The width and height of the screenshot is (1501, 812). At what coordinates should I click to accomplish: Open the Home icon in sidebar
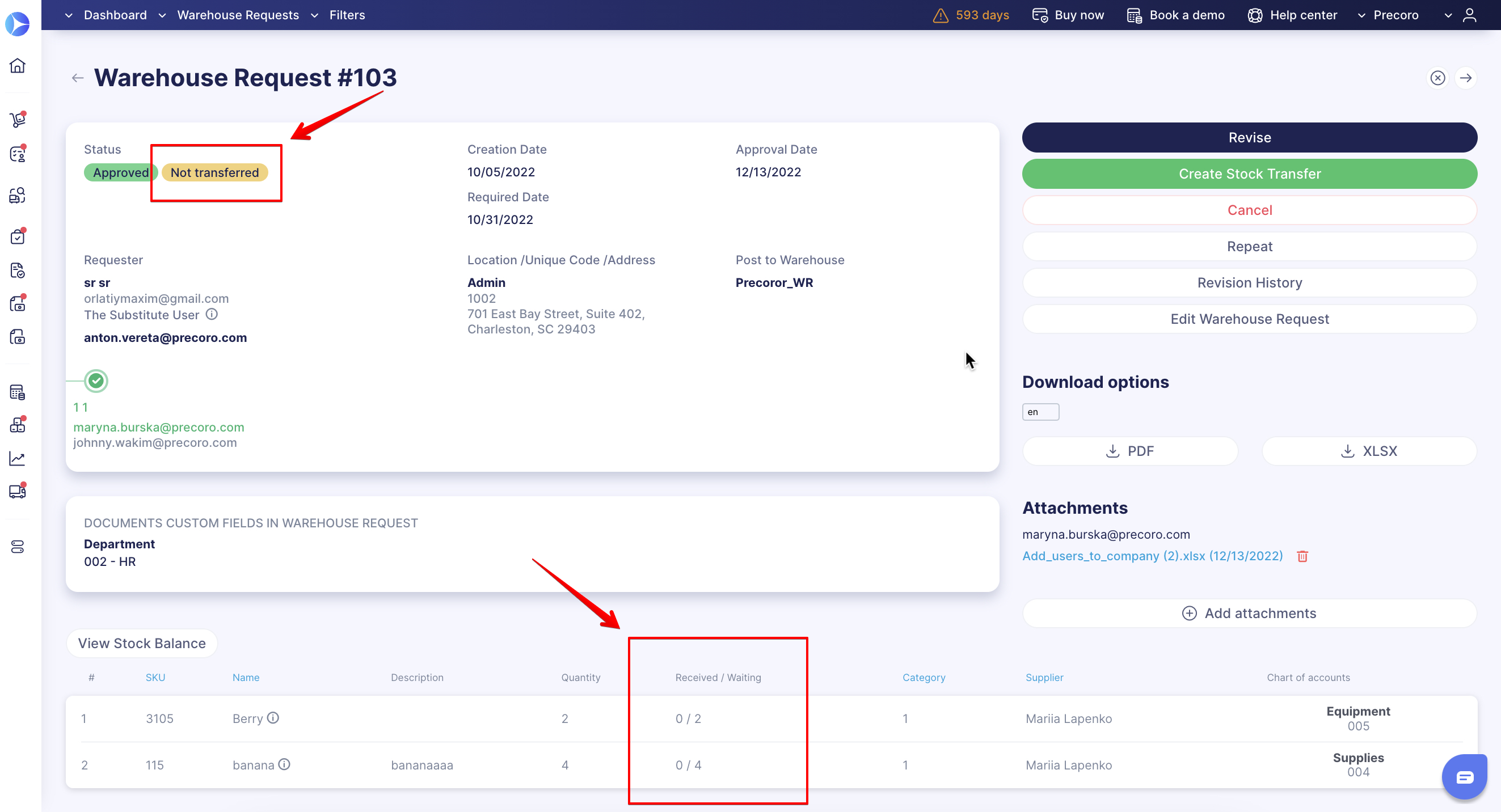[x=18, y=65]
